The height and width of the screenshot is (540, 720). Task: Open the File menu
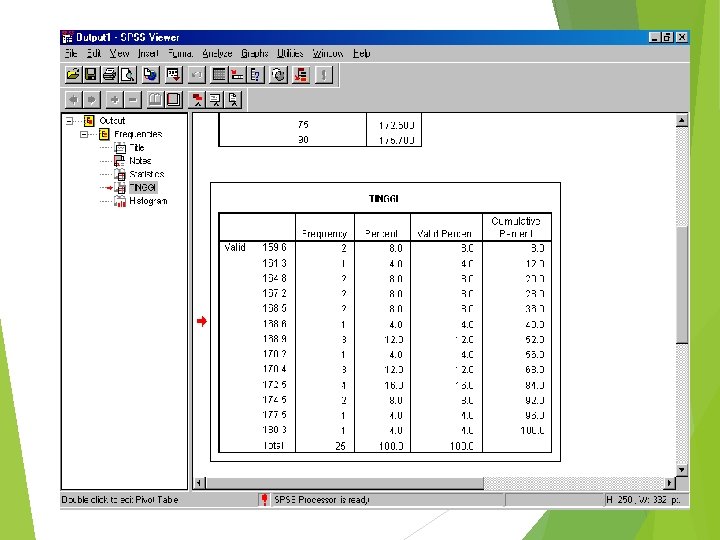pyautogui.click(x=71, y=53)
